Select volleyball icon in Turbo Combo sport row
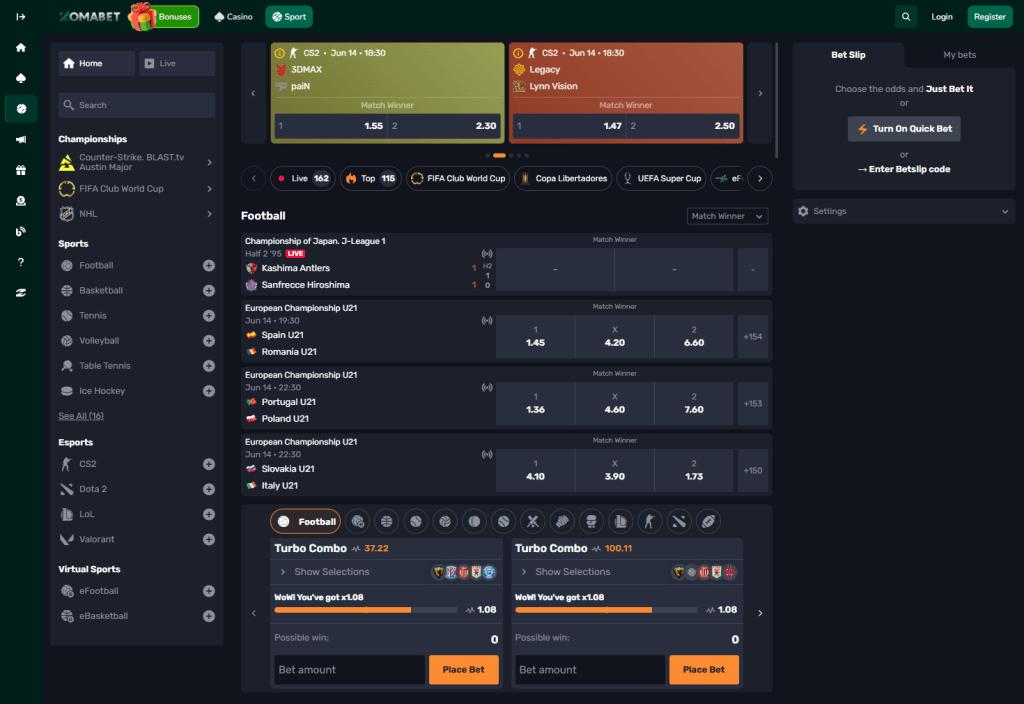Screen dimensions: 1024x704 tap(445, 521)
